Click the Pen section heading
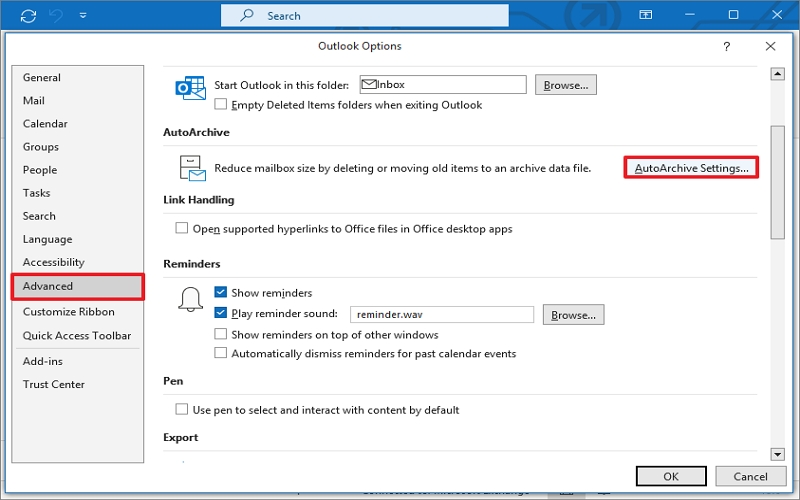Screen dimensions: 800x500 click(173, 381)
